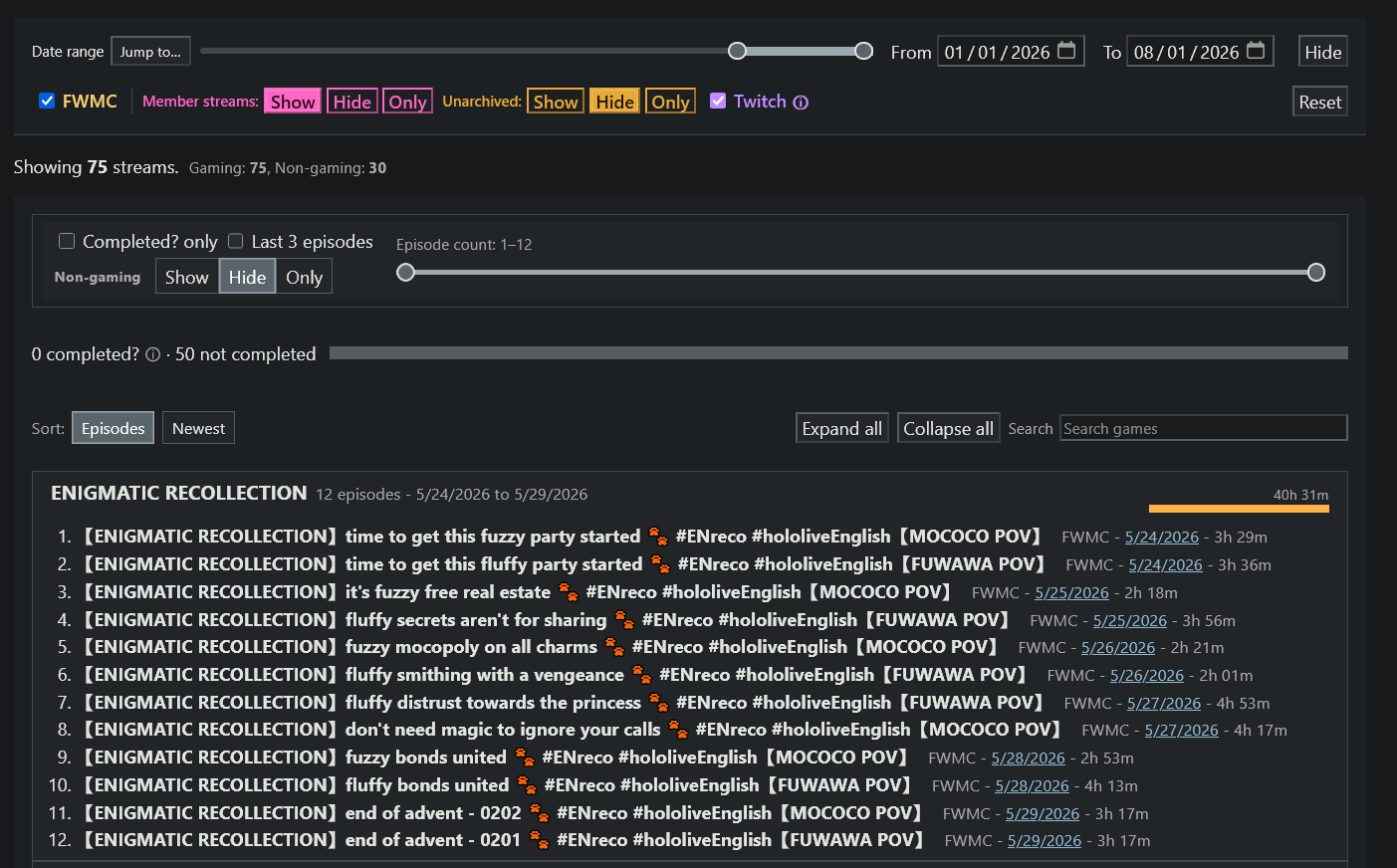Collapse all game groups
1397x868 pixels.
[x=949, y=428]
